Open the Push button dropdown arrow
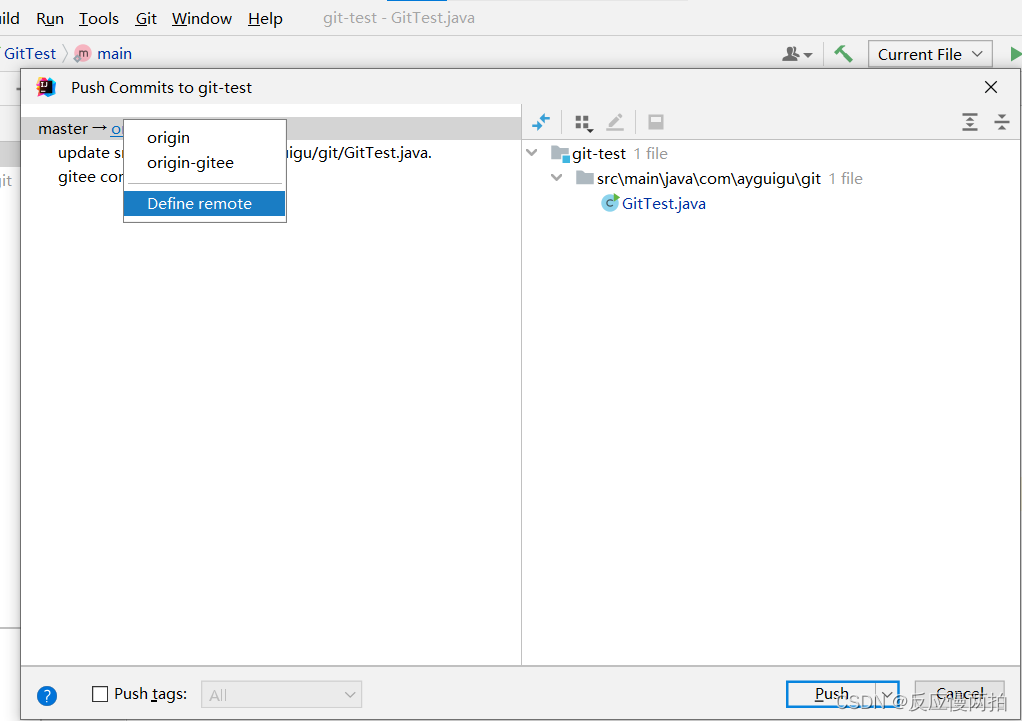This screenshot has width=1022, height=721. (888, 693)
